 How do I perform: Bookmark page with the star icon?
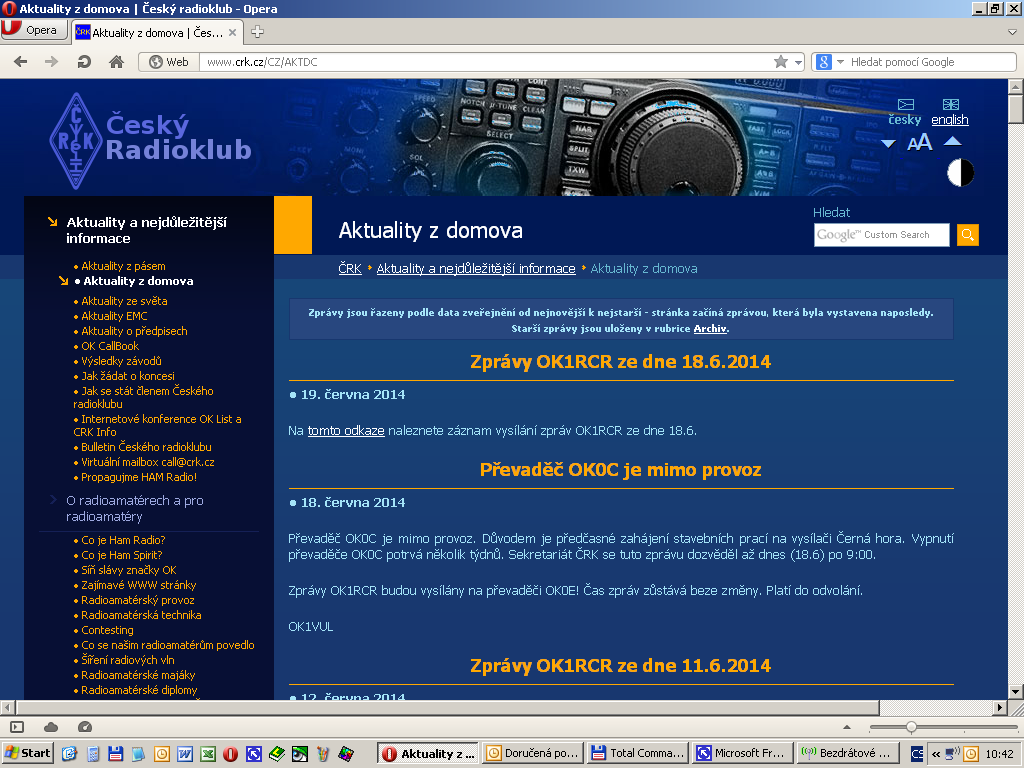(x=780, y=62)
